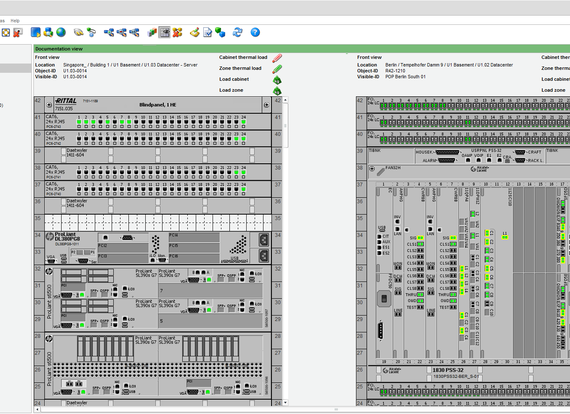This screenshot has height=414, width=570.
Task: Click the green Zone thermal load thermometer
Action: tap(277, 69)
